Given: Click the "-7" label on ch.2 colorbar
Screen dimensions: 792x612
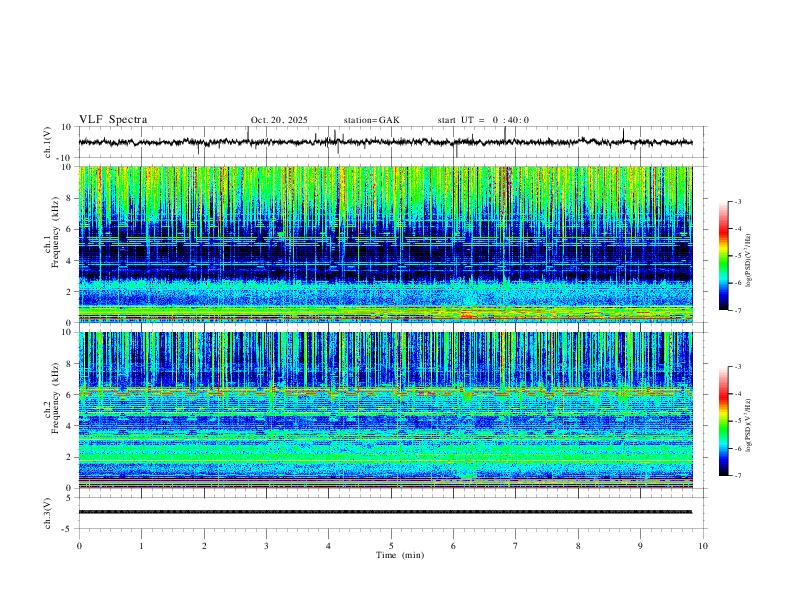Looking at the screenshot, I should pyautogui.click(x=737, y=475).
